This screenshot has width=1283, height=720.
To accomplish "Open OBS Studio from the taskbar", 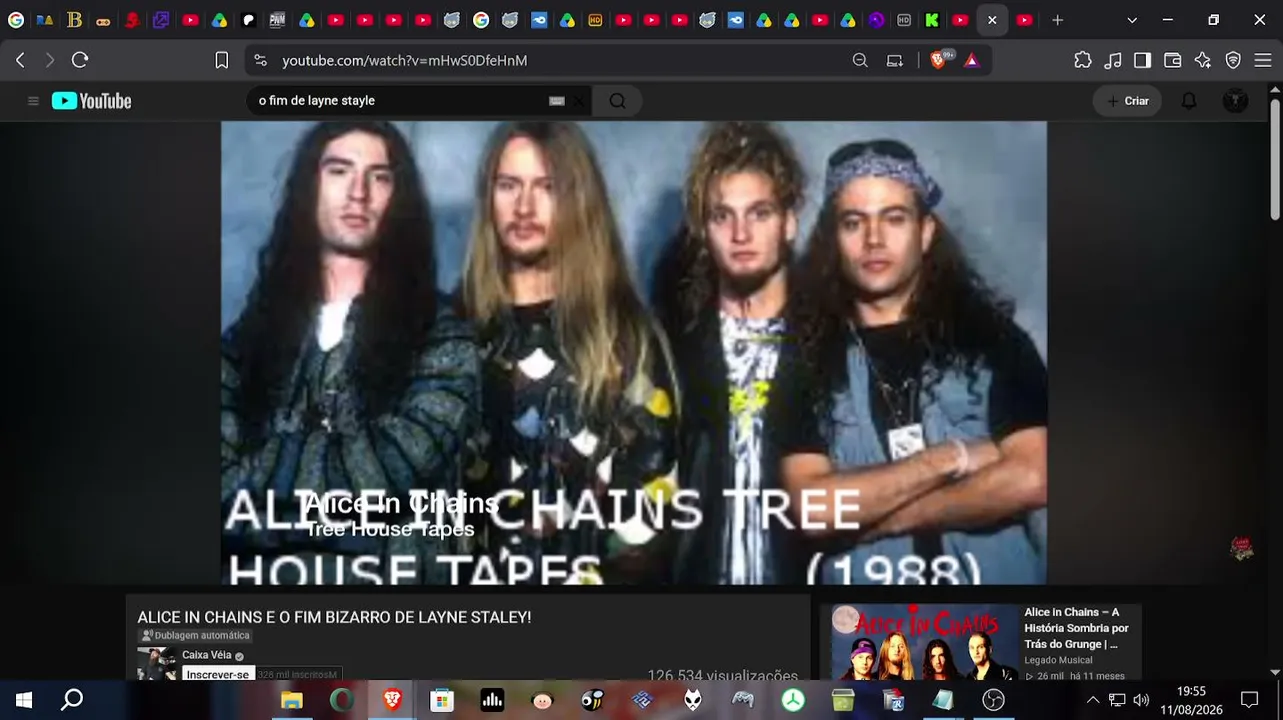I will pos(993,700).
